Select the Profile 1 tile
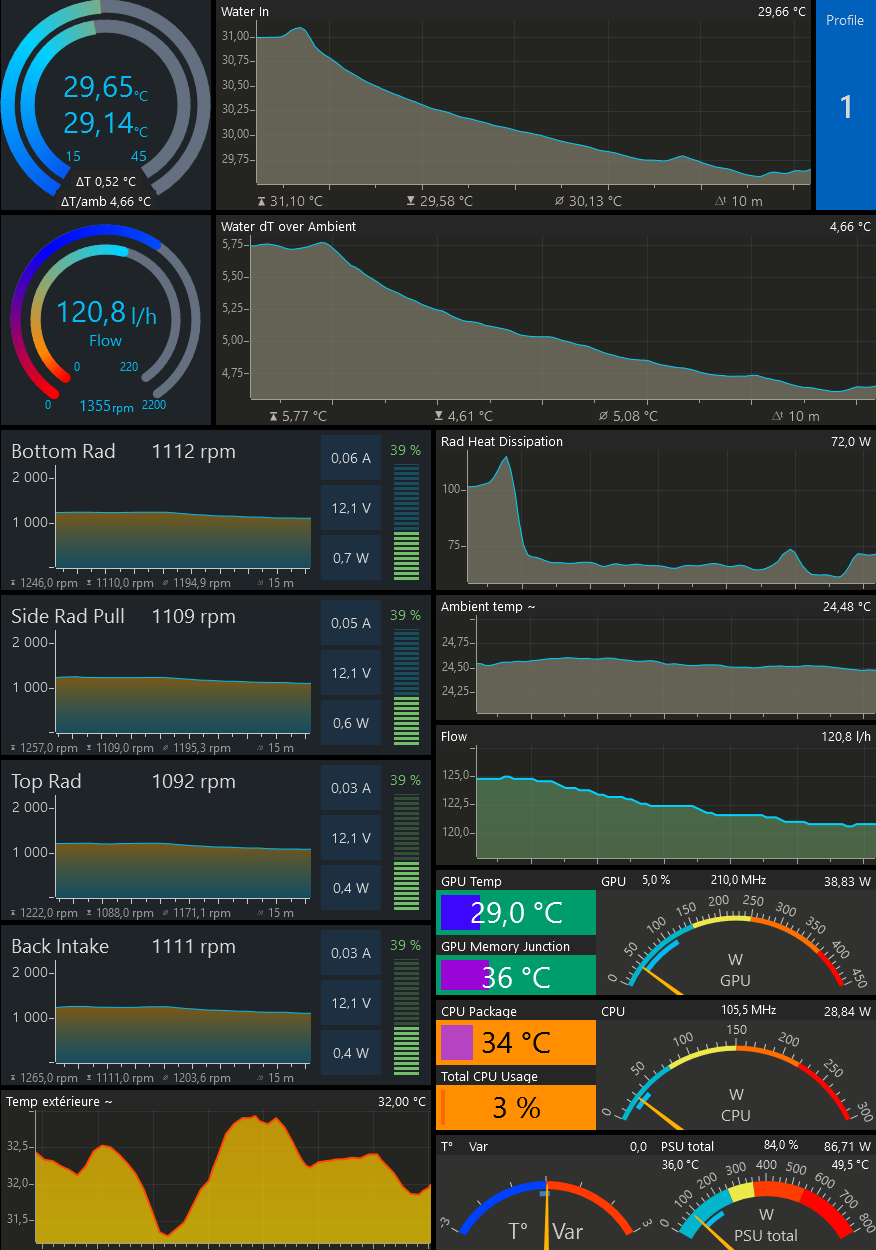Viewport: 876px width, 1250px height. (845, 105)
